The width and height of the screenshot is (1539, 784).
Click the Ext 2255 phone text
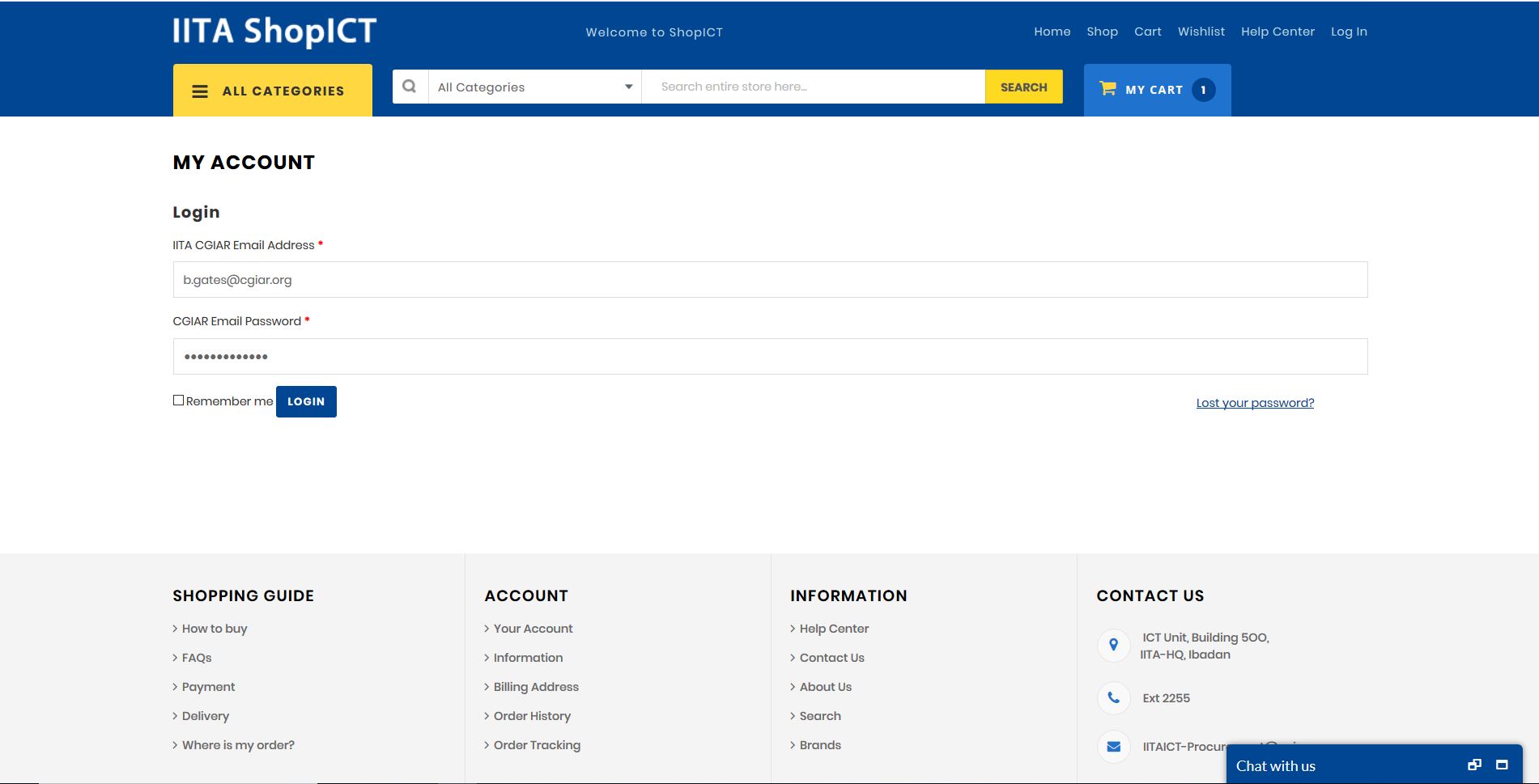click(x=1166, y=698)
